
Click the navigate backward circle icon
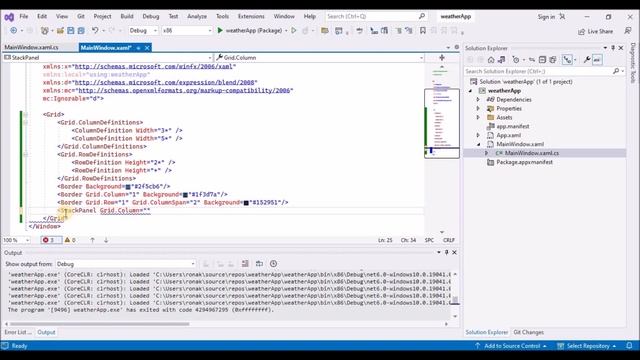click(x=13, y=31)
